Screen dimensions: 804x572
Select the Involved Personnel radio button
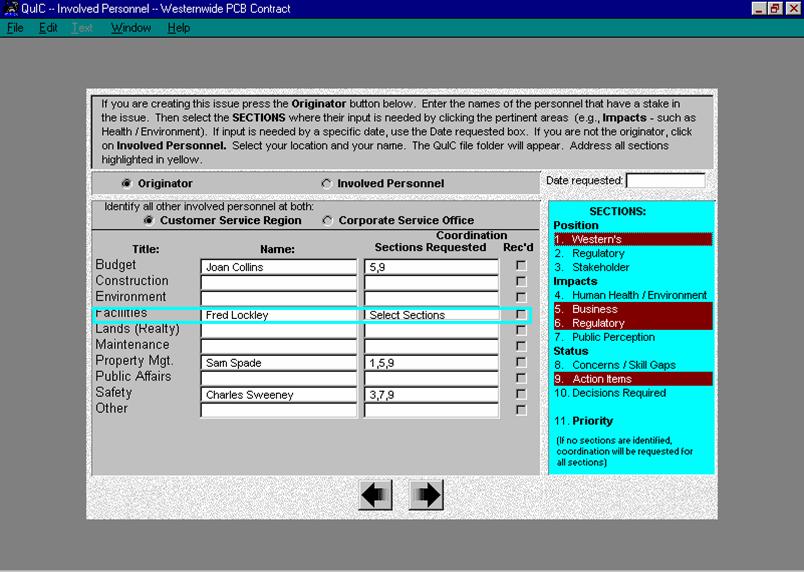tap(327, 184)
